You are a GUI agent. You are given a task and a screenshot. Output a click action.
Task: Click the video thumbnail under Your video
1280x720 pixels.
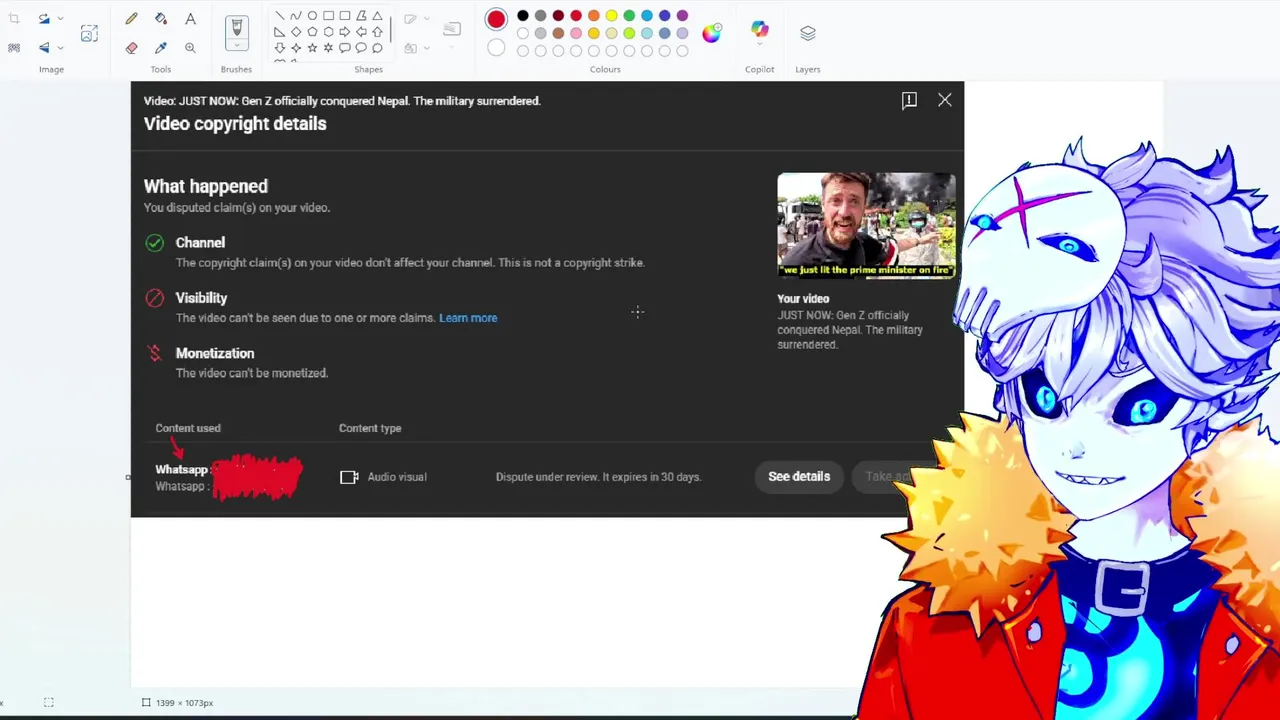pyautogui.click(x=866, y=225)
